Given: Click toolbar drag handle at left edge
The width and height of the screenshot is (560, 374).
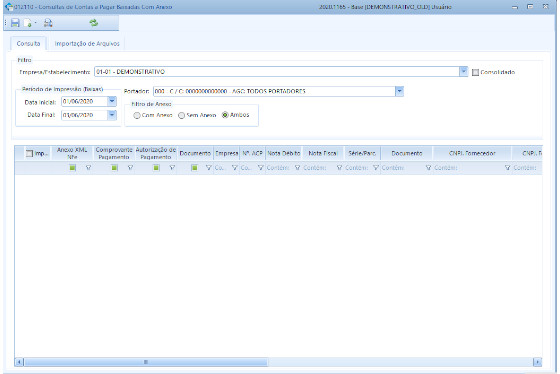Looking at the screenshot, I should click(6, 23).
